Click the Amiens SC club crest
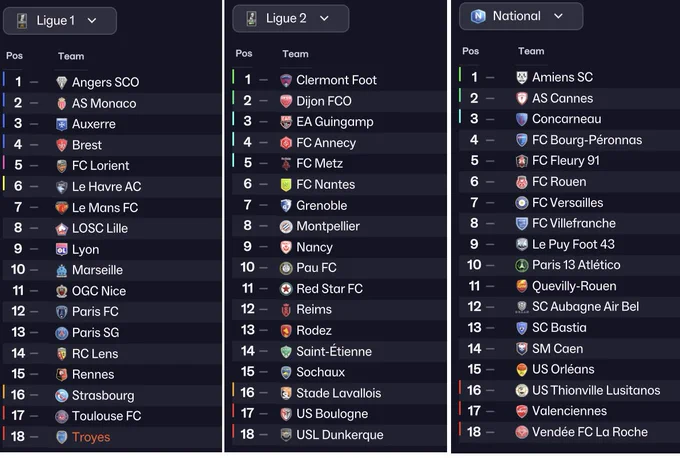The width and height of the screenshot is (680, 458). (x=522, y=77)
